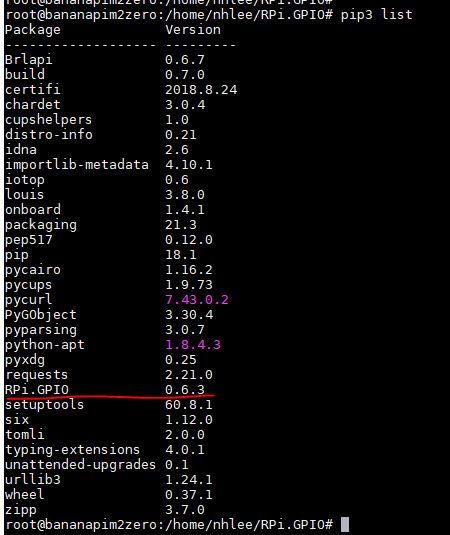Click the certifi version 2018.8.24
This screenshot has height=535, width=450.
tap(201, 89)
